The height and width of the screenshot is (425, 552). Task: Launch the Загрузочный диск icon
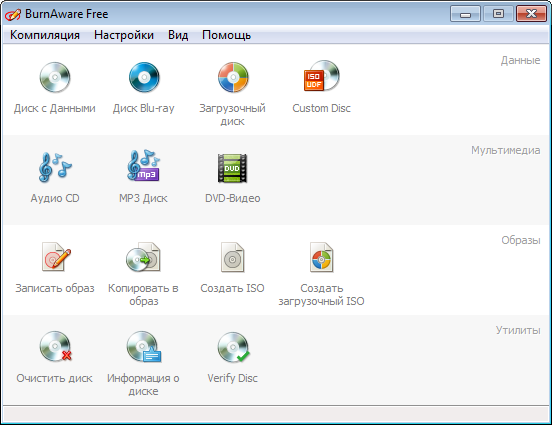(233, 77)
